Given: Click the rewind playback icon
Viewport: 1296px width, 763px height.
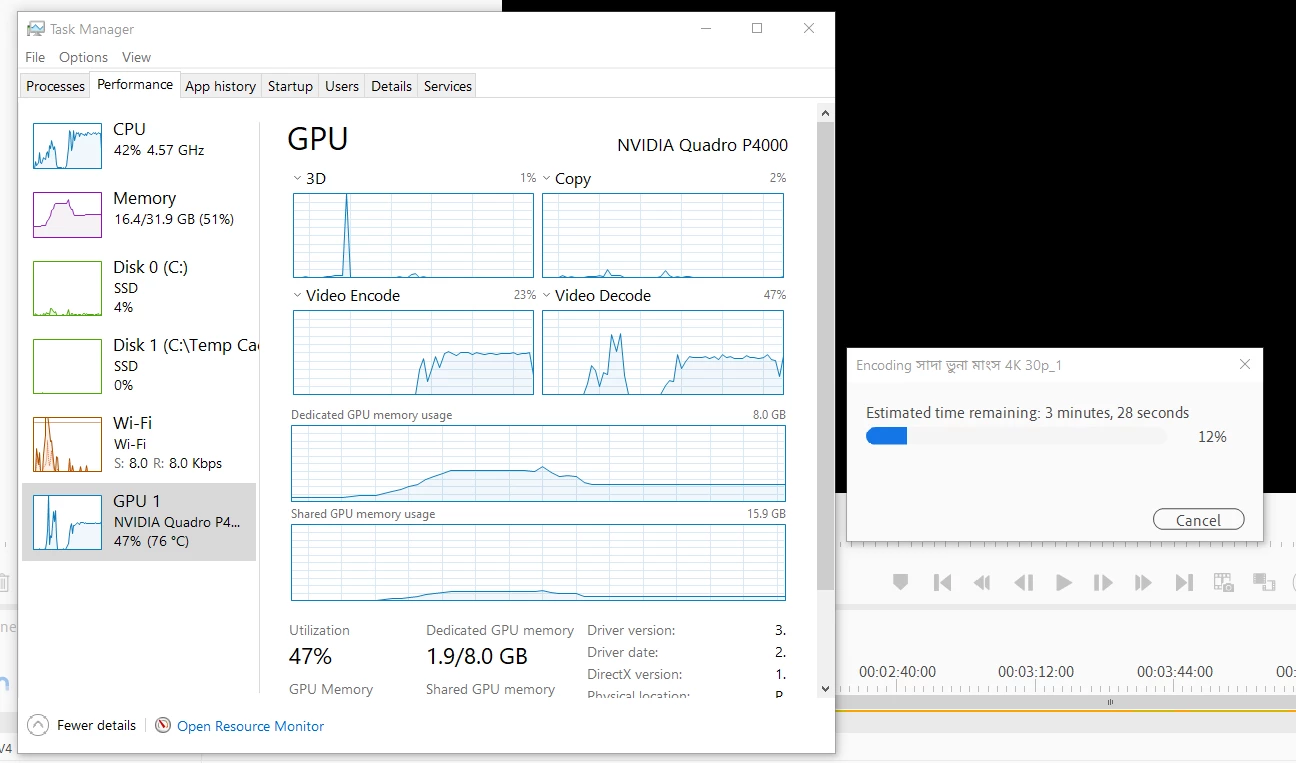Looking at the screenshot, I should pos(982,582).
